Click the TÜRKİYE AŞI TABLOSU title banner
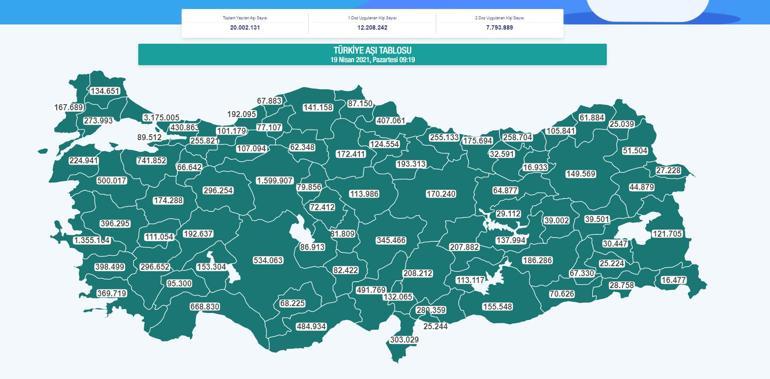770x379 pixels. [x=372, y=54]
